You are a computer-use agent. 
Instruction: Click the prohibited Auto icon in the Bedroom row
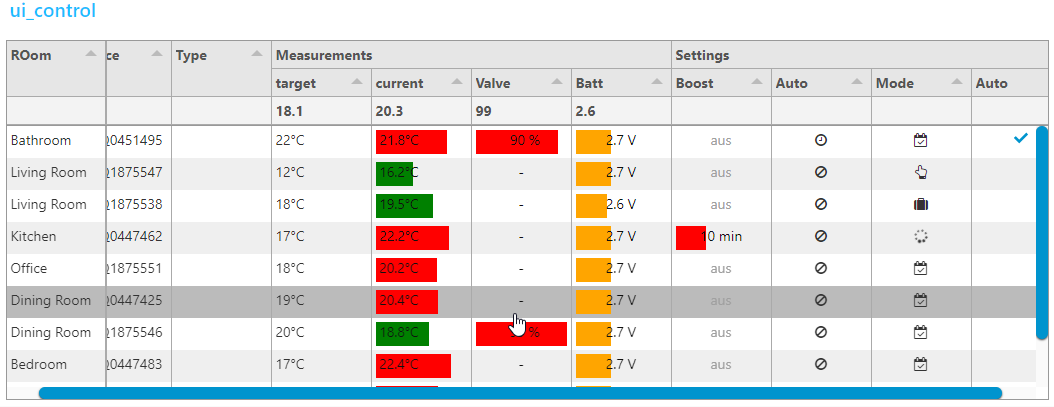point(821,365)
